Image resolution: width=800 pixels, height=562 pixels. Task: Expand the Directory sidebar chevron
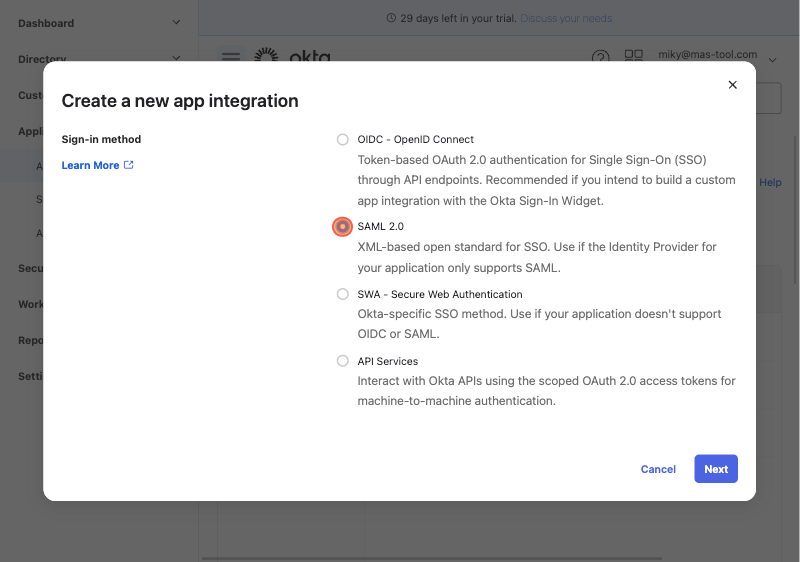[176, 58]
